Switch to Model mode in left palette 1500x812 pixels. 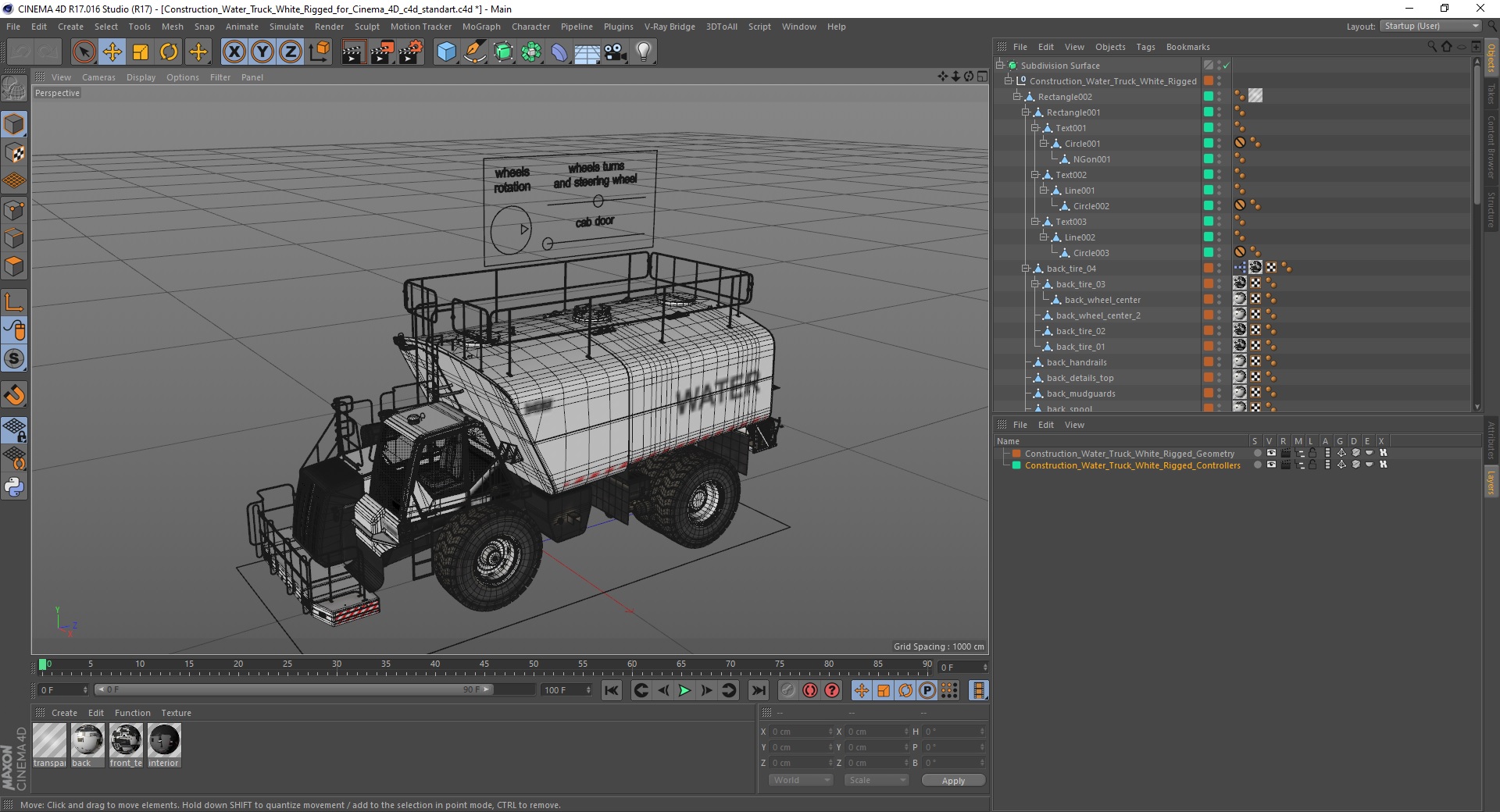coord(14,124)
